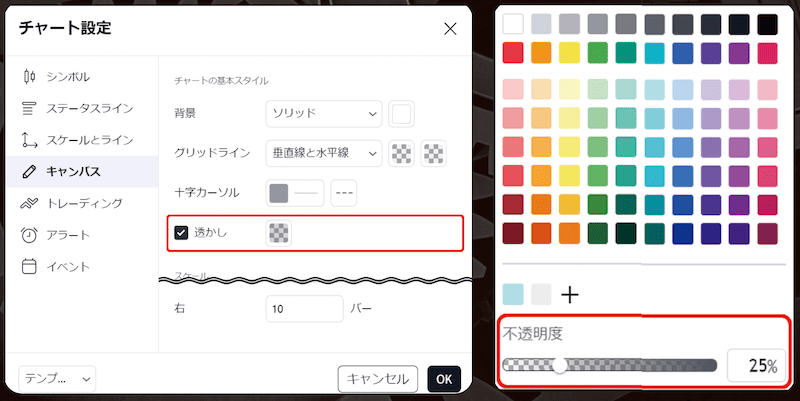Confirm settings with the OK button
The image size is (800, 401).
444,379
